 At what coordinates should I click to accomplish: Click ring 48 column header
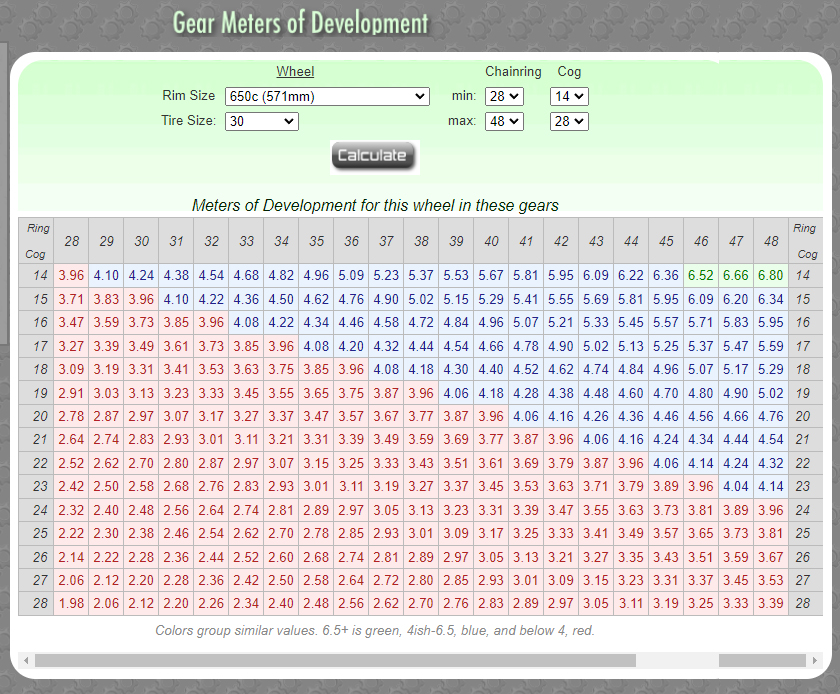(771, 241)
